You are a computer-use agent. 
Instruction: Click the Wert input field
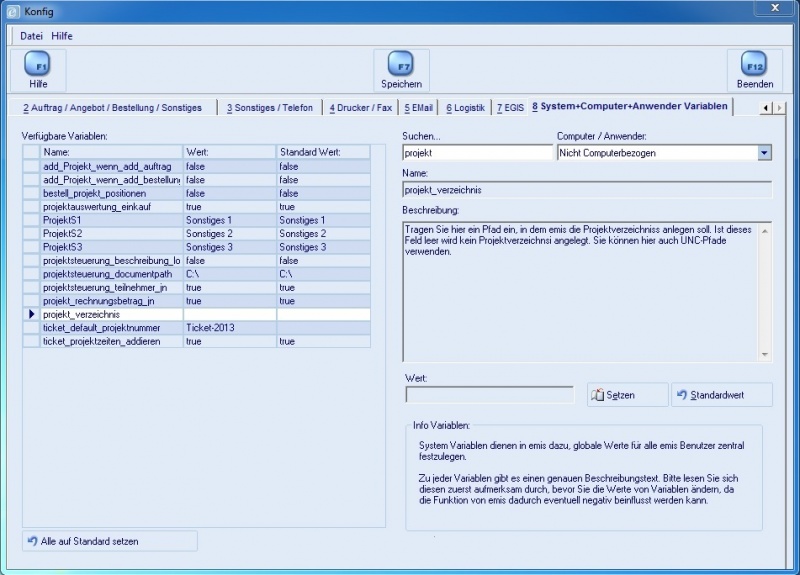pyautogui.click(x=490, y=394)
